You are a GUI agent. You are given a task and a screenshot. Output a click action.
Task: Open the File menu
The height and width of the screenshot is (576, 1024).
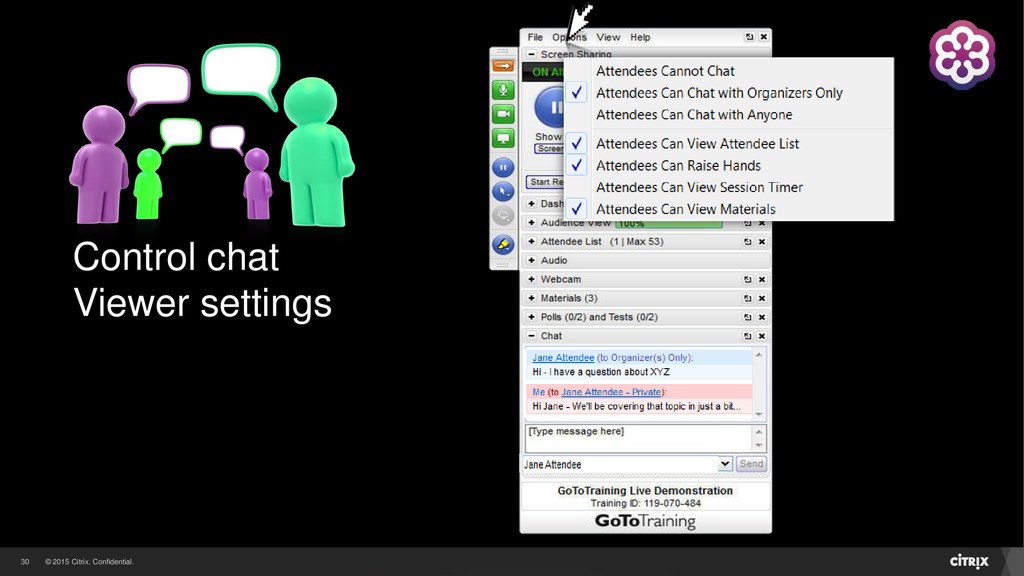[x=535, y=37]
